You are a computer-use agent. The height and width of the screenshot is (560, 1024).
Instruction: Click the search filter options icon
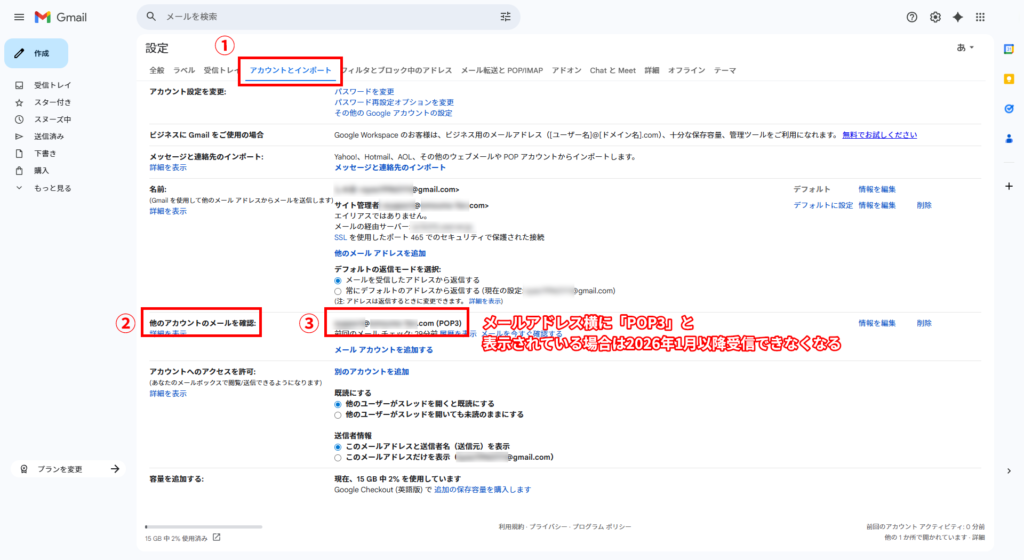pyautogui.click(x=505, y=17)
